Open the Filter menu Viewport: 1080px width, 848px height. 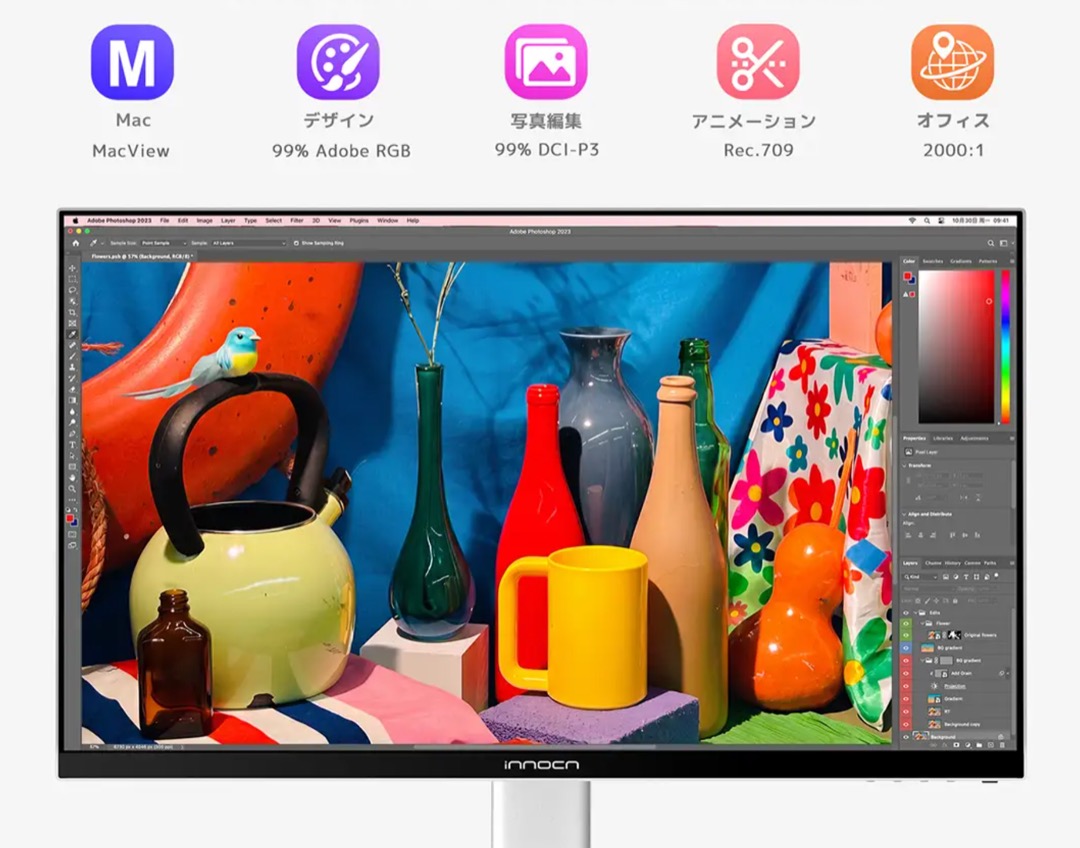tap(297, 220)
